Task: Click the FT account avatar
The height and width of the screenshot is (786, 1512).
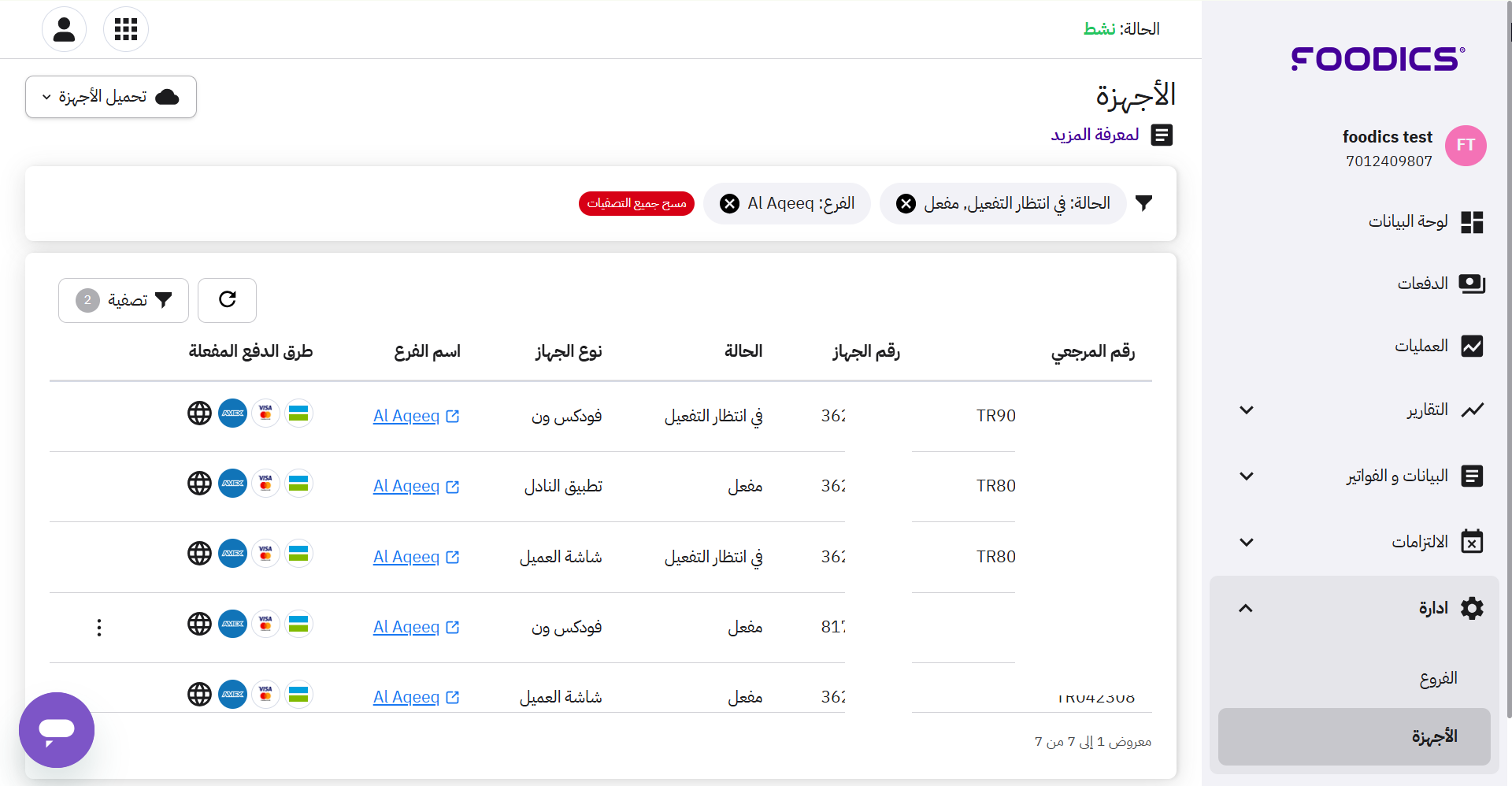Action: [1466, 146]
